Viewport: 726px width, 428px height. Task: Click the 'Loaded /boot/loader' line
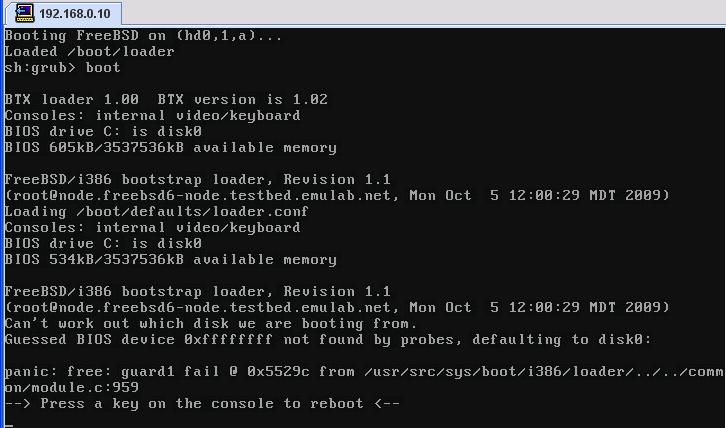89,51
